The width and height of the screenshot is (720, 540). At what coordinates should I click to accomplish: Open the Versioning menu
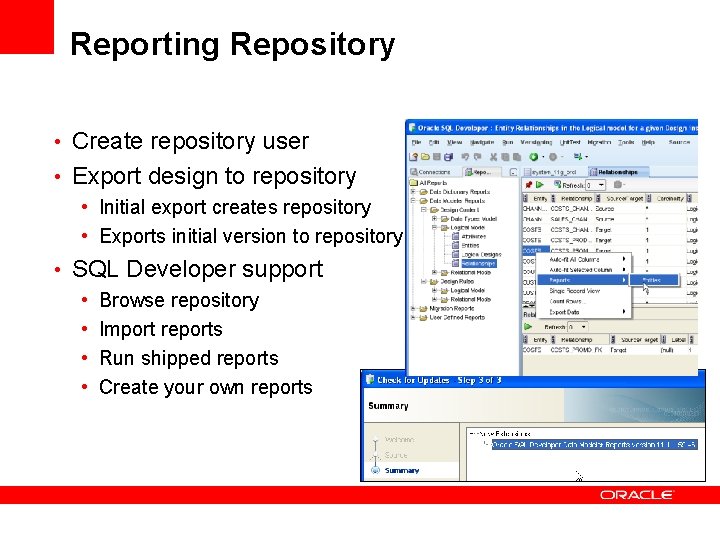[x=536, y=142]
